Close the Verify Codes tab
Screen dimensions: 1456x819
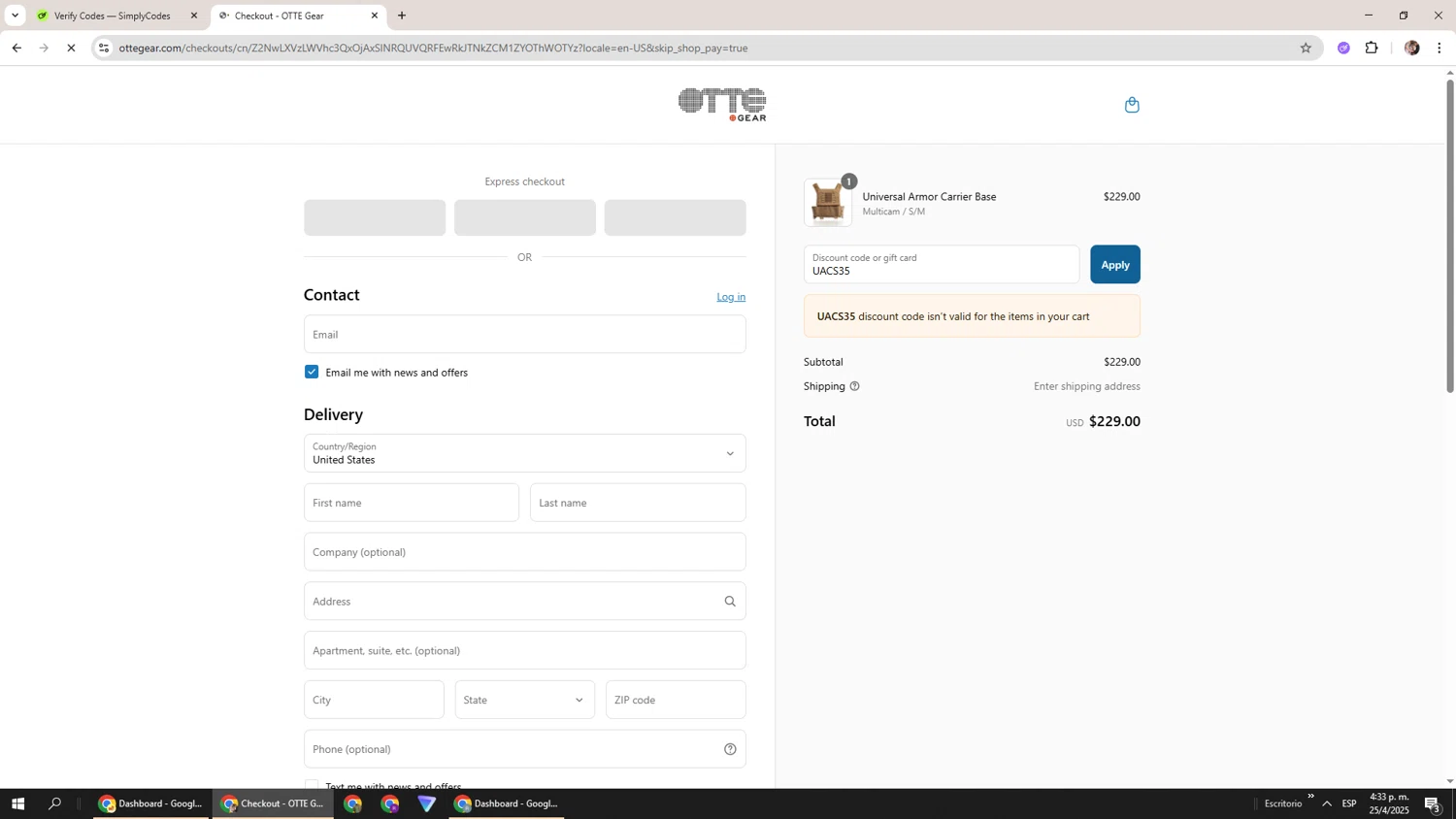pos(194,16)
